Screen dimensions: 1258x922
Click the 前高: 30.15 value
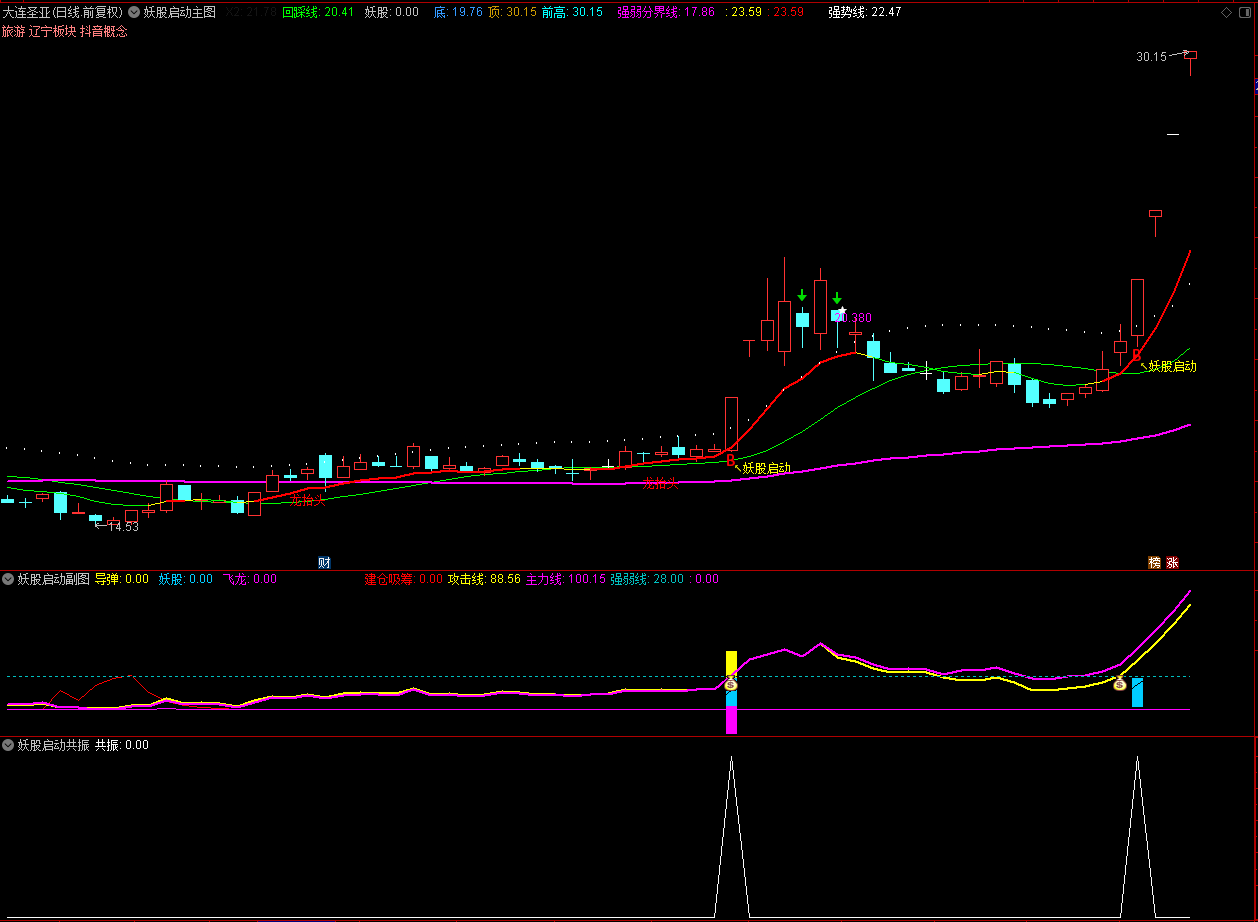tap(572, 12)
